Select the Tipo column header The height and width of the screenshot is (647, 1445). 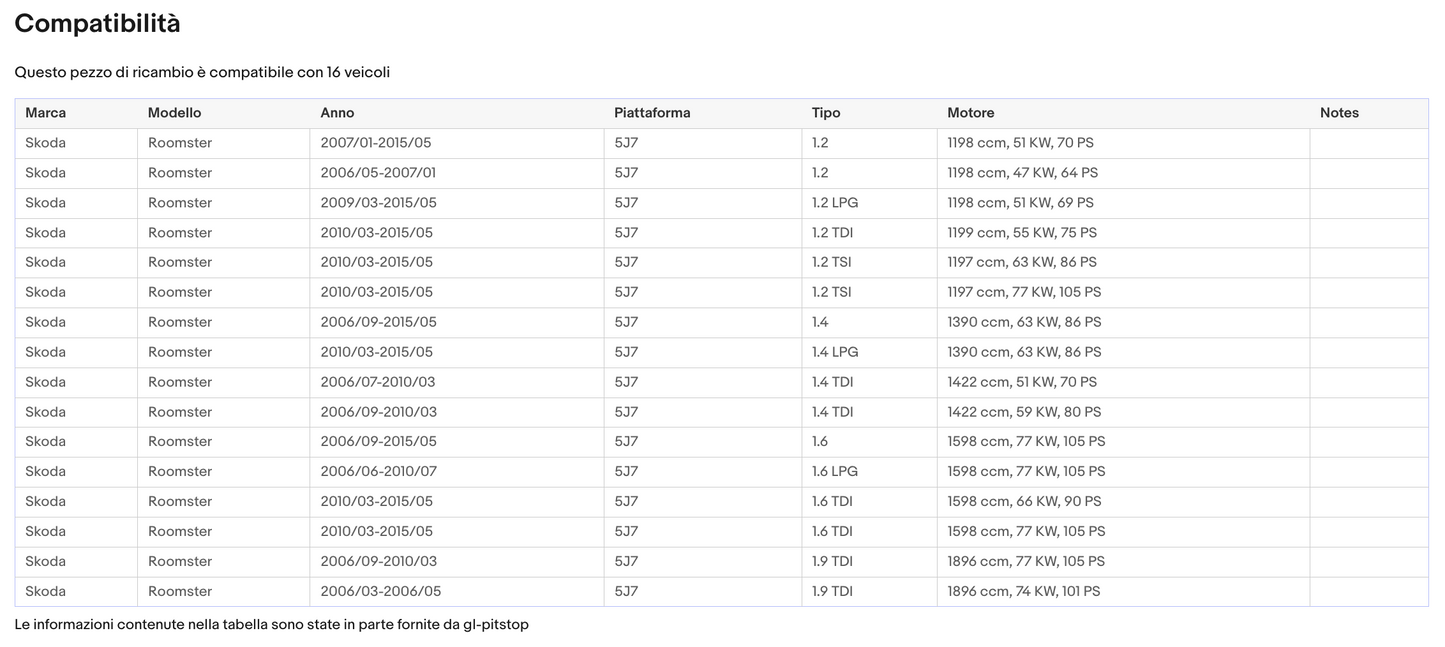tap(825, 113)
